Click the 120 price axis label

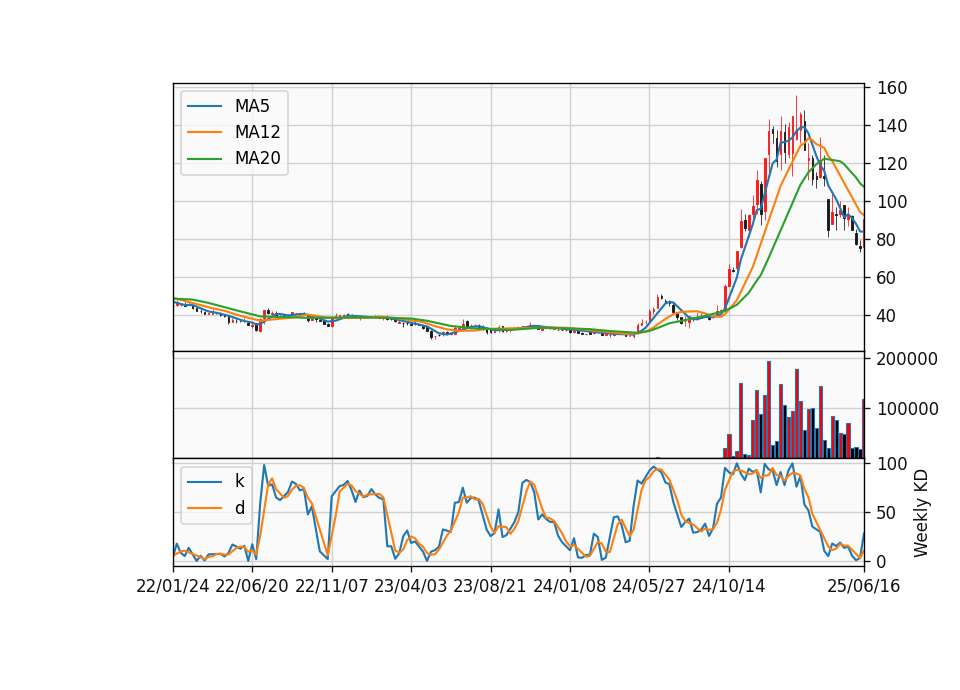coord(892,164)
